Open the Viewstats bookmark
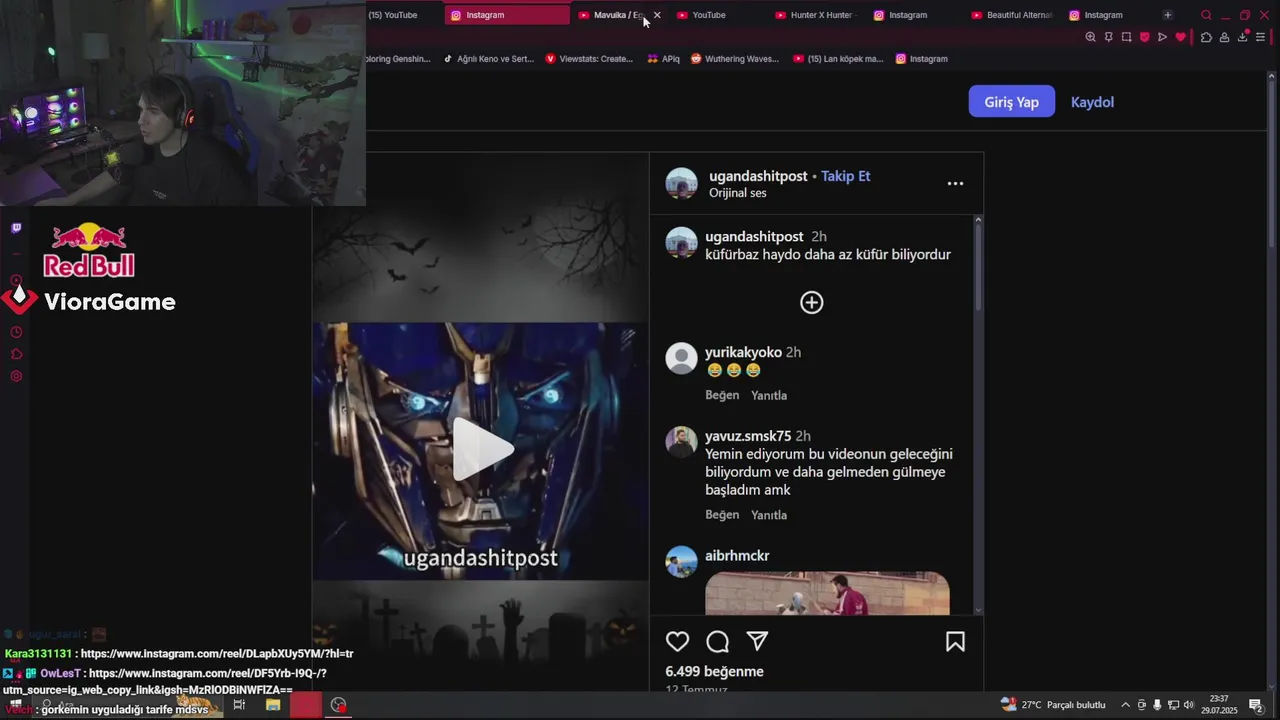Image resolution: width=1280 pixels, height=720 pixels. pos(589,59)
